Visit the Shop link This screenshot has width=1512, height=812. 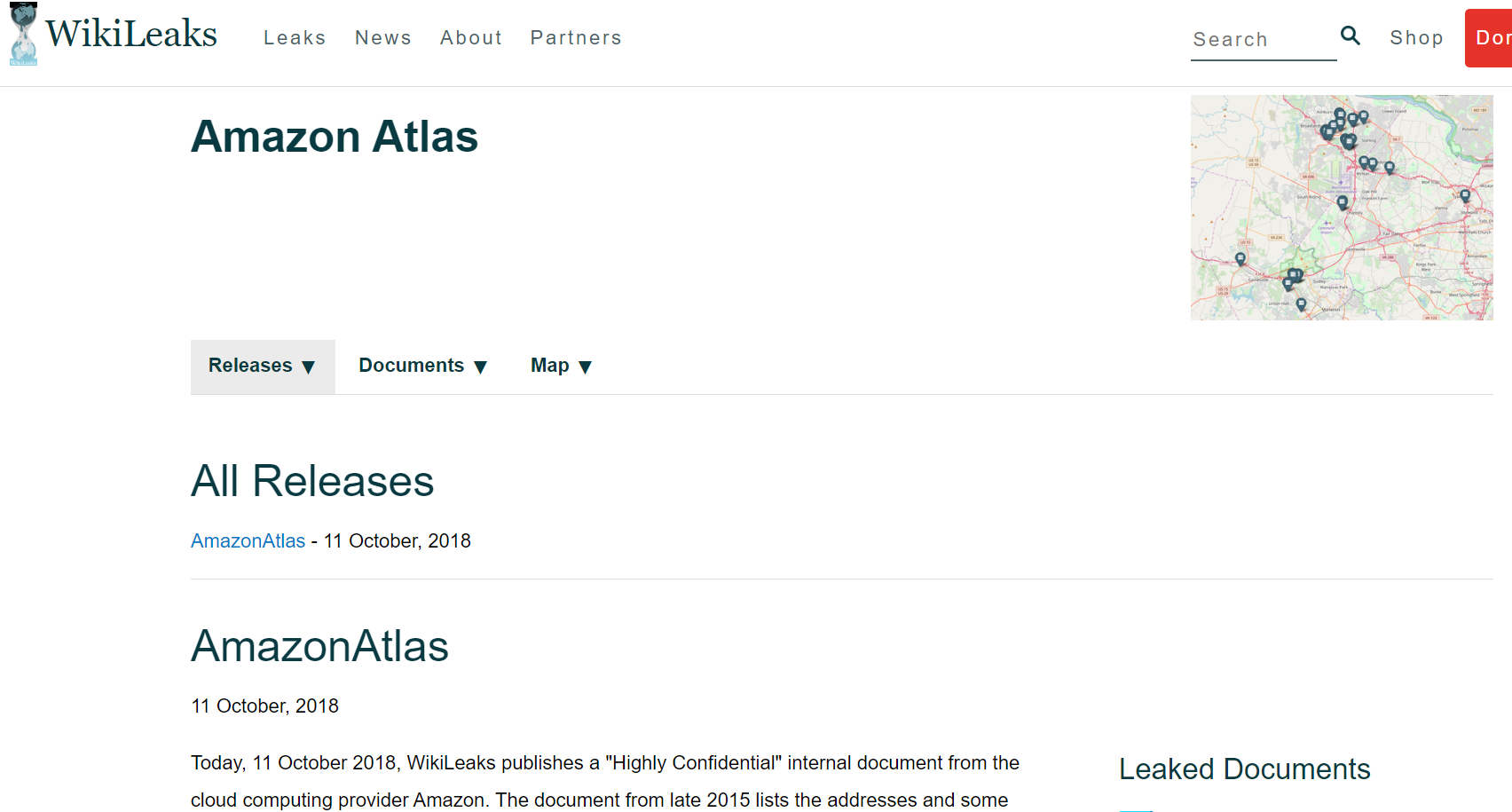pos(1416,38)
